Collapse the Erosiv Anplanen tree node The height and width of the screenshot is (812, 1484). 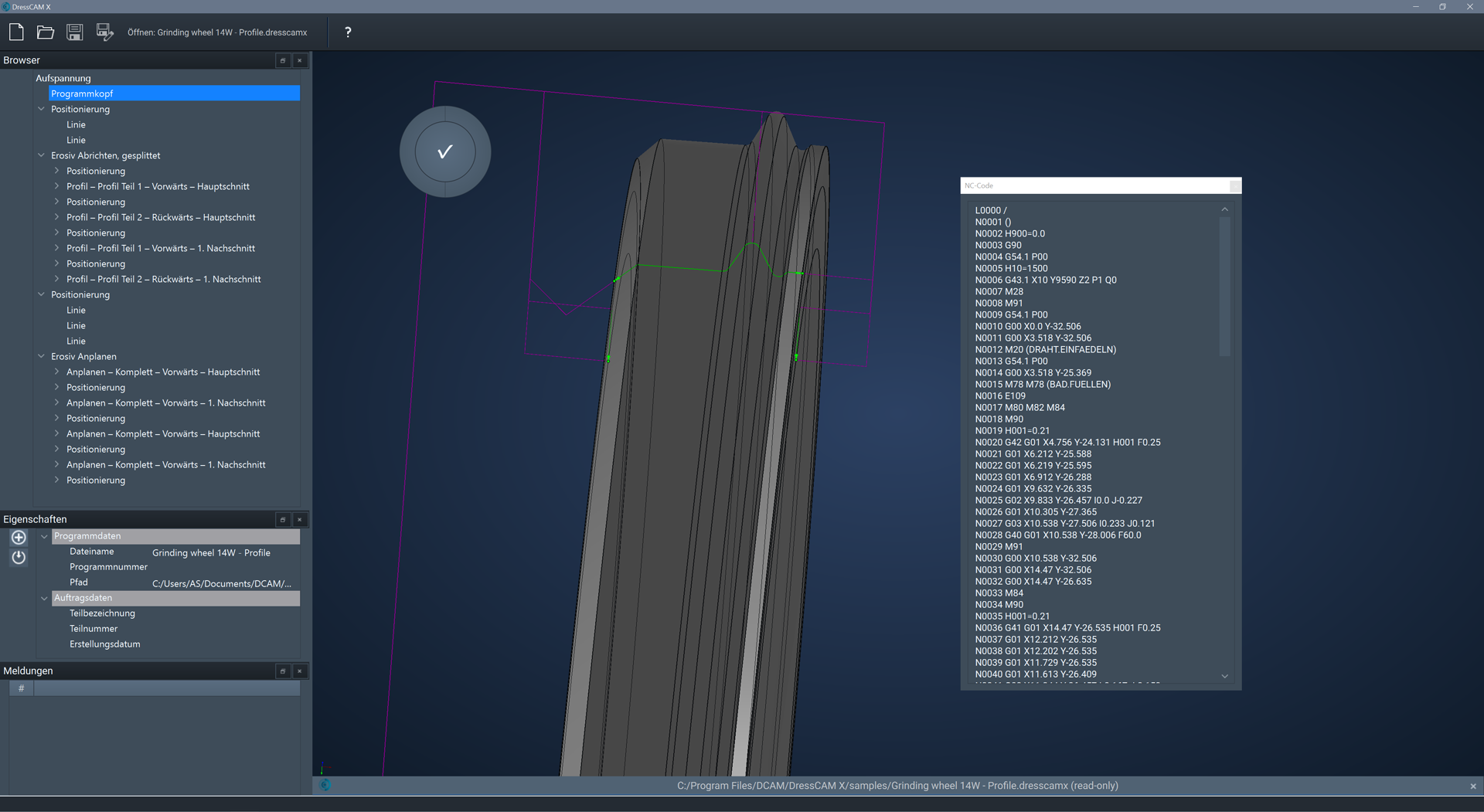[x=42, y=356]
